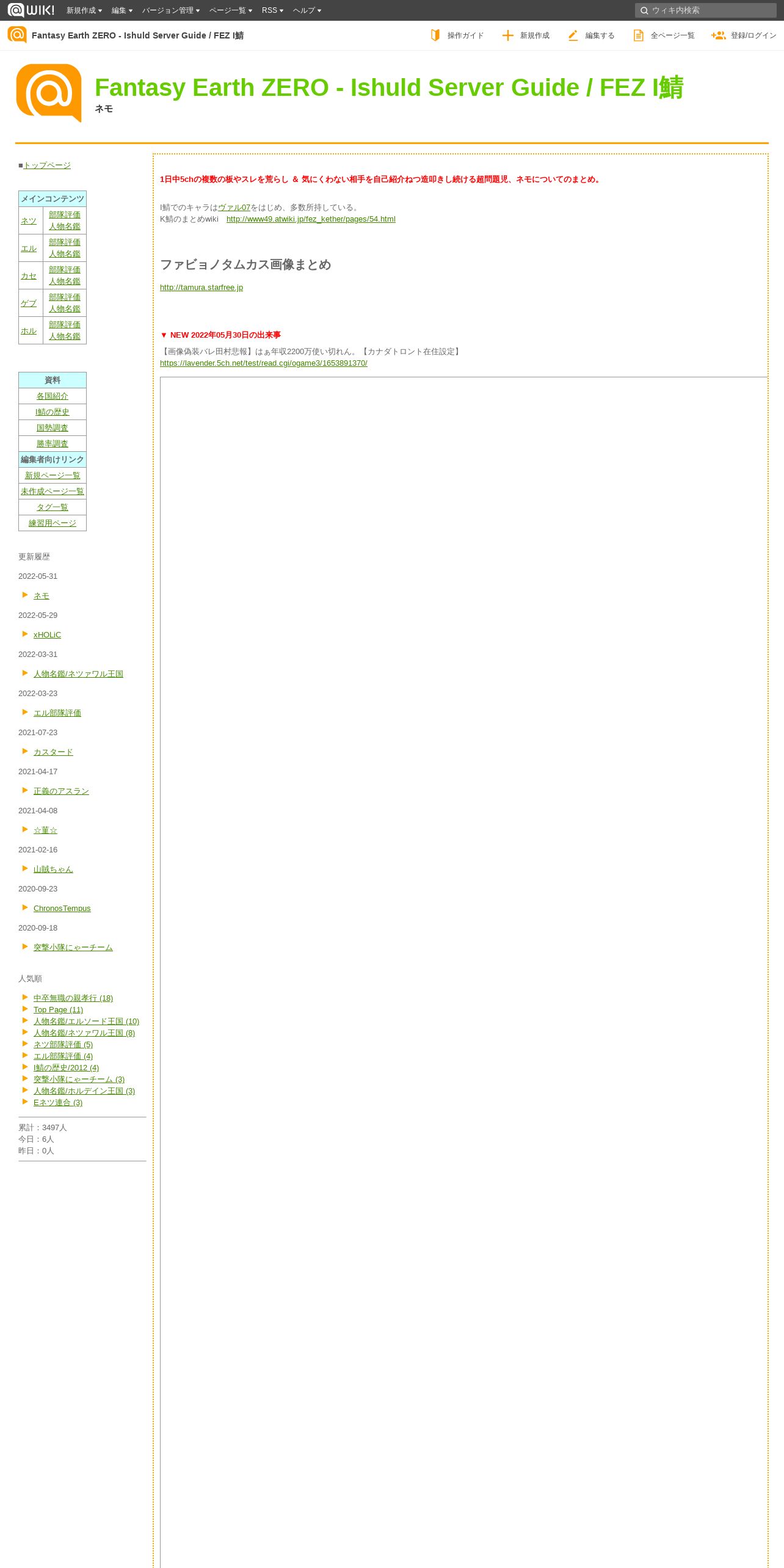Open the 各国紹介 link
784x1568 pixels.
coord(53,396)
